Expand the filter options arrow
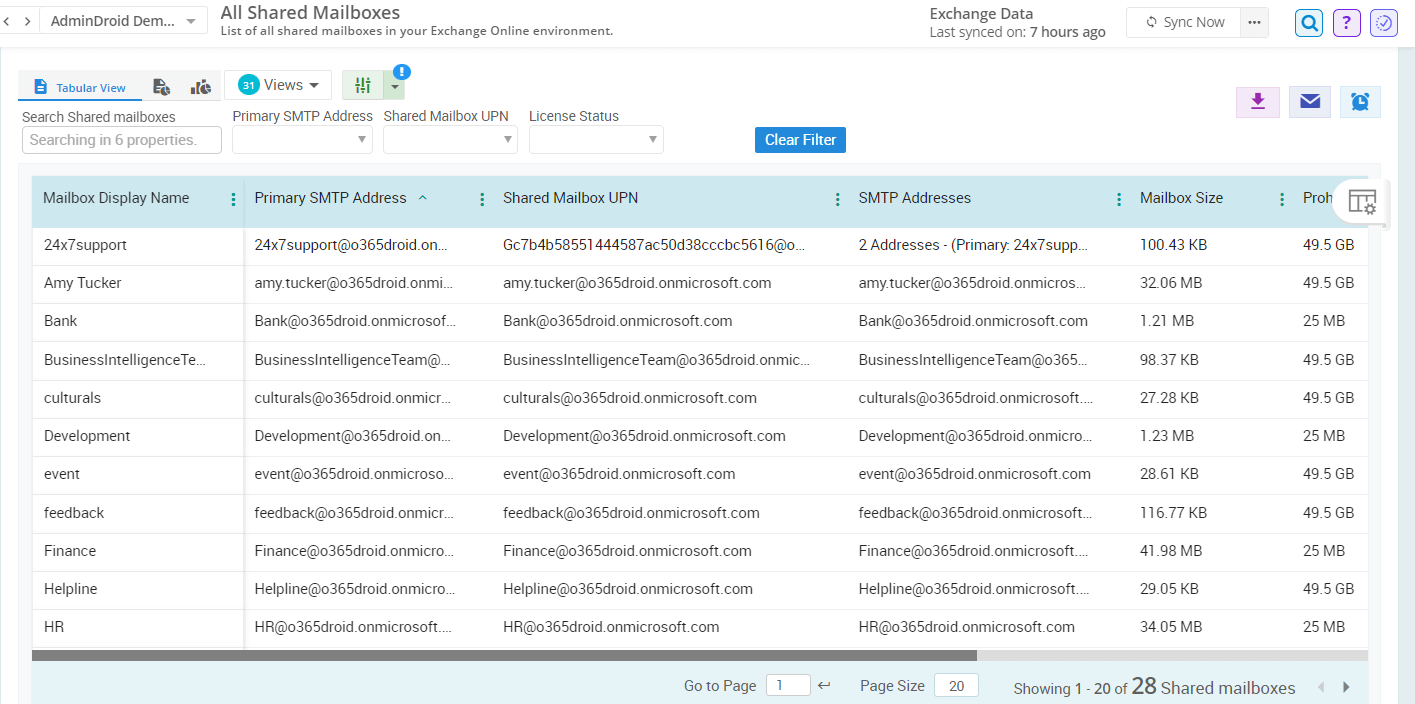Image resolution: width=1415 pixels, height=704 pixels. 395,87
